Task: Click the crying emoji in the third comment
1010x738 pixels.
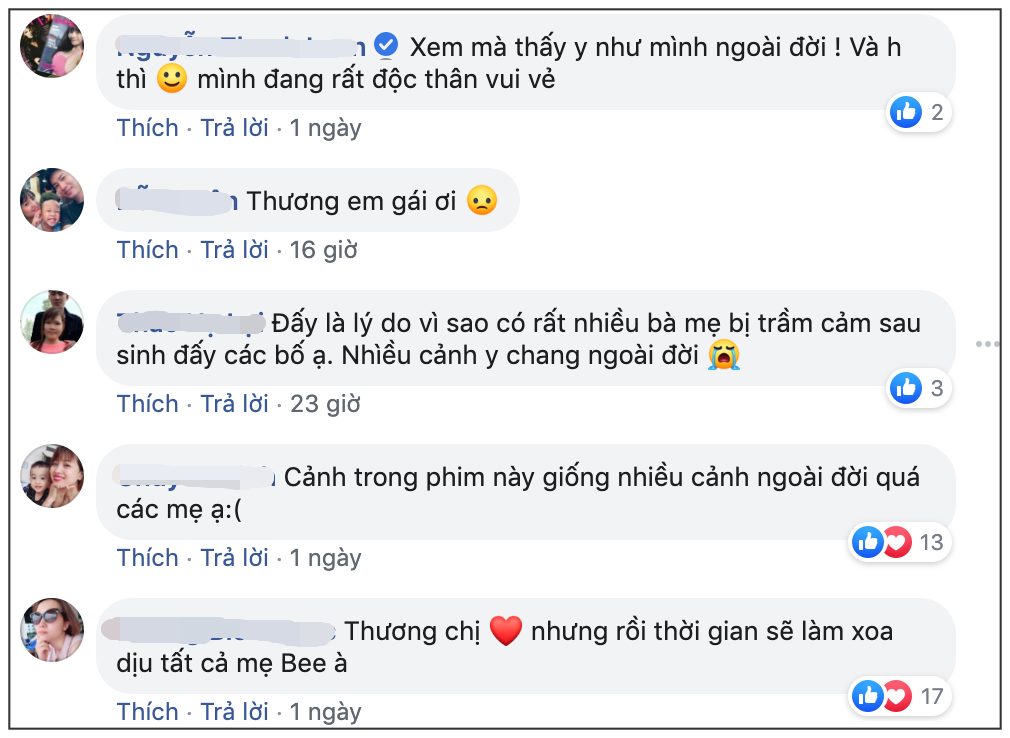Action: 723,355
